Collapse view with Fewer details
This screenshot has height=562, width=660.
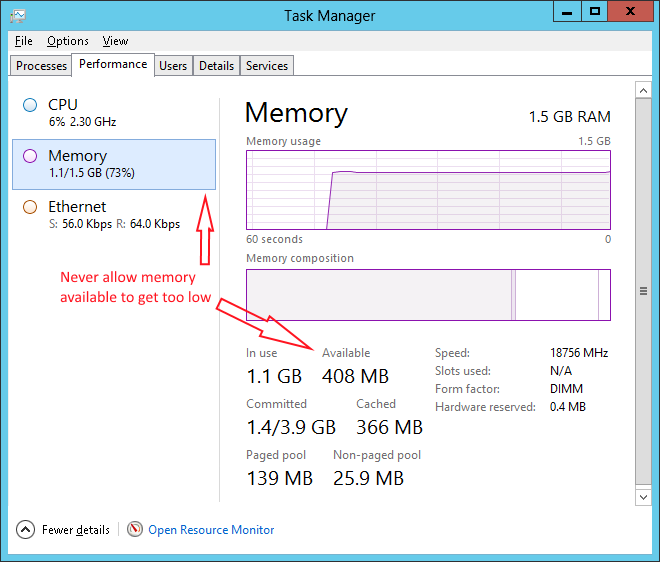[76, 530]
